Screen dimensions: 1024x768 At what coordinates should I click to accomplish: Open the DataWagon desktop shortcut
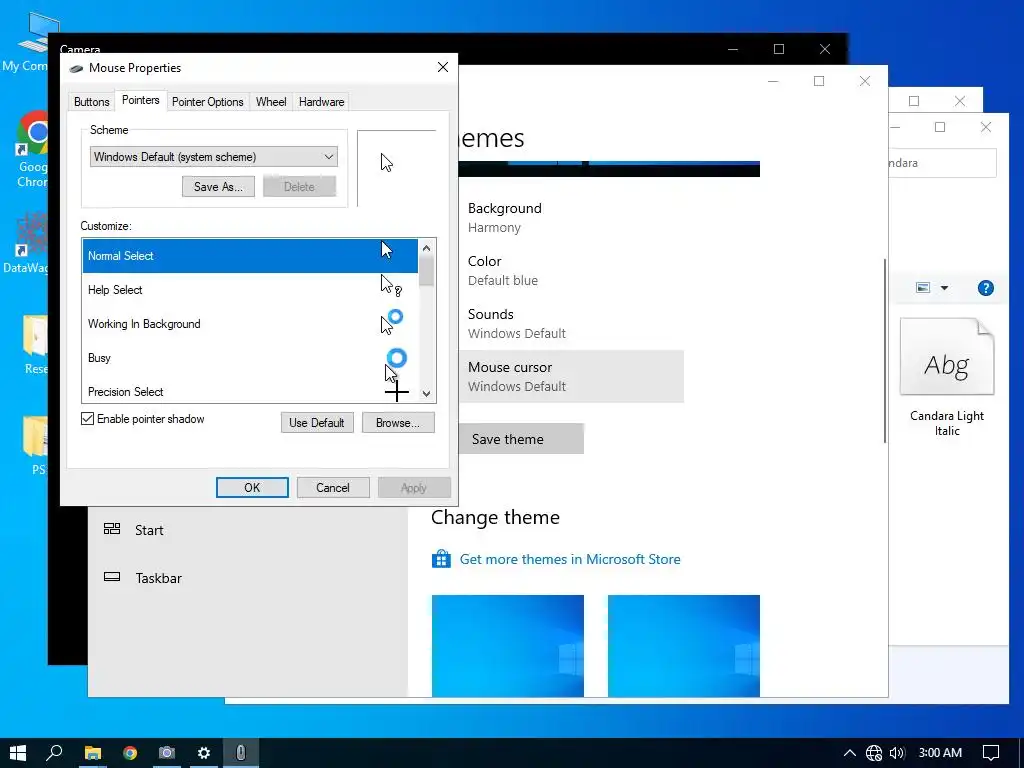click(x=27, y=243)
